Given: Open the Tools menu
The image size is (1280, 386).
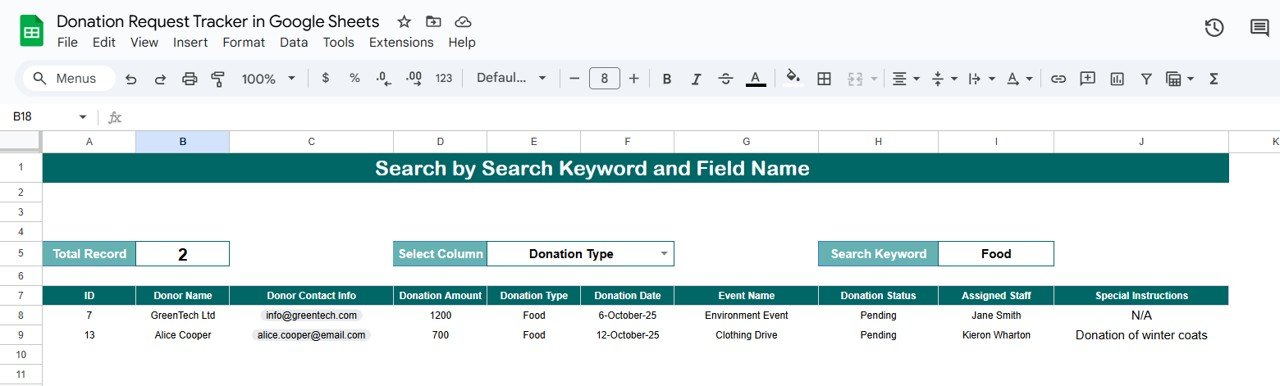Looking at the screenshot, I should click(x=338, y=42).
